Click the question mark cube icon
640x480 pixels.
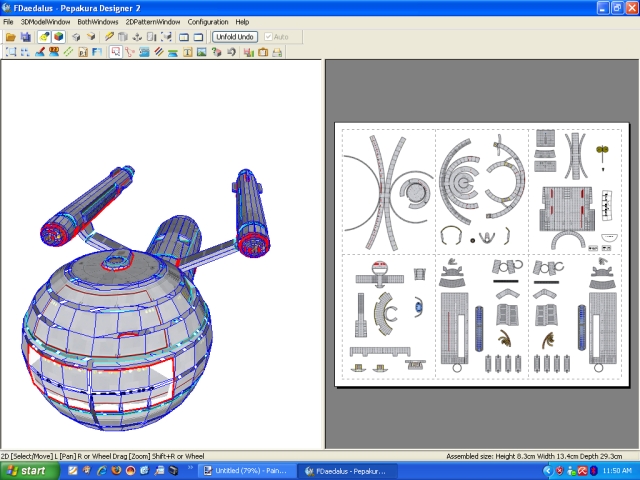(216, 52)
